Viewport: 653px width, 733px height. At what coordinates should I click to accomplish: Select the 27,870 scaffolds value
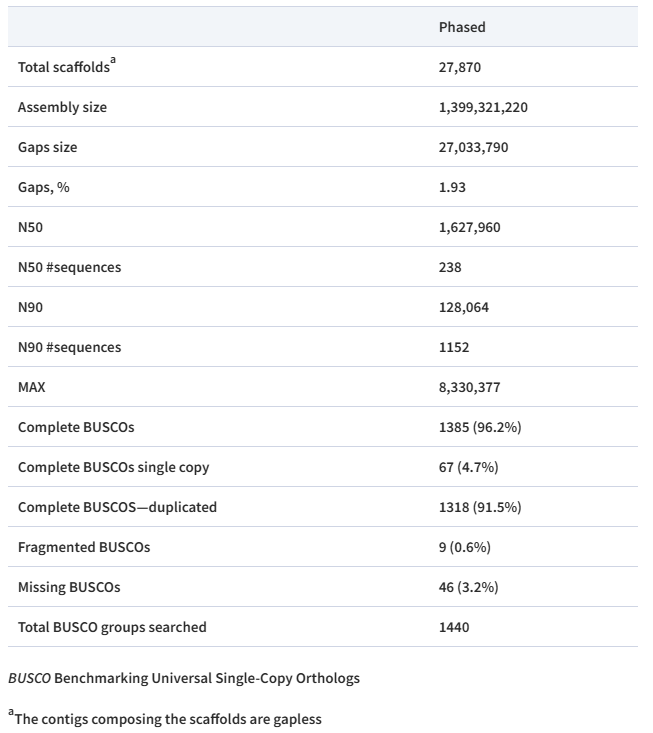tap(461, 67)
